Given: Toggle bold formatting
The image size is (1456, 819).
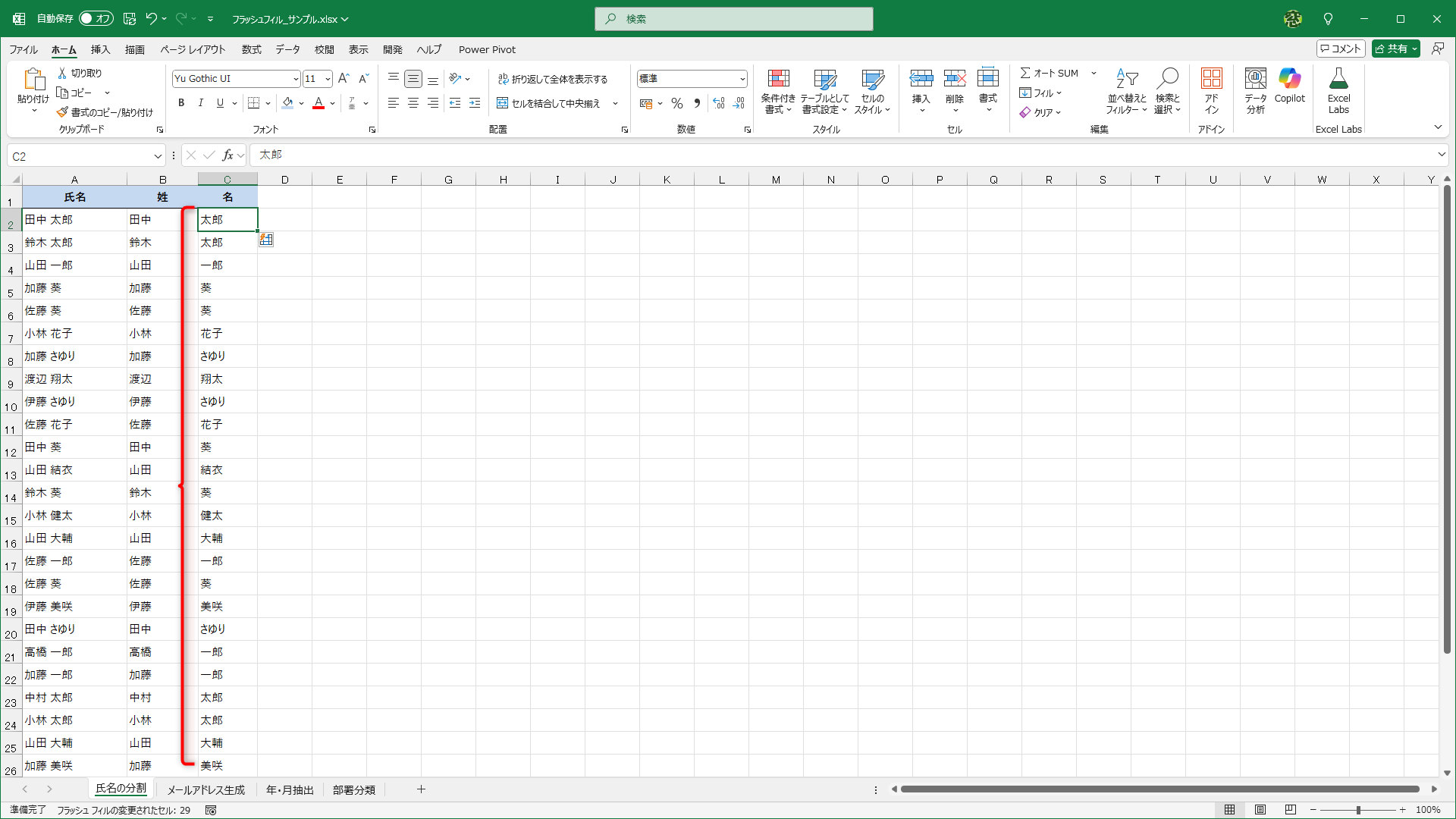Looking at the screenshot, I should [181, 103].
